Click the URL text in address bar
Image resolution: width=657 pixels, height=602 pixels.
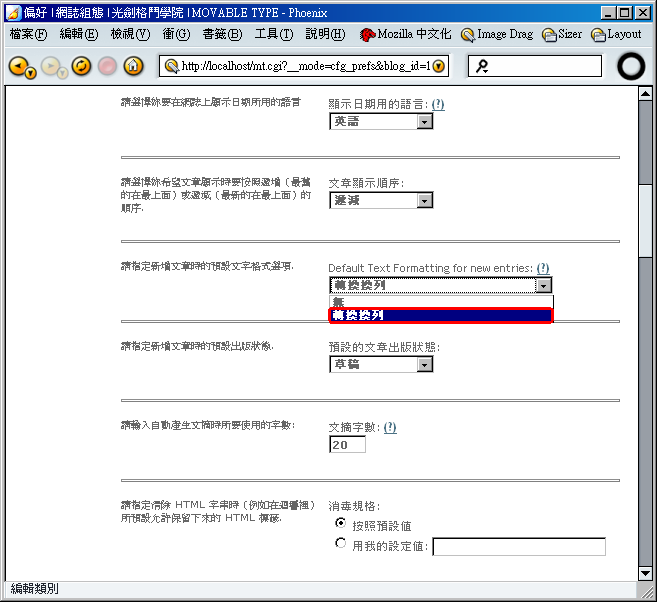[306, 66]
